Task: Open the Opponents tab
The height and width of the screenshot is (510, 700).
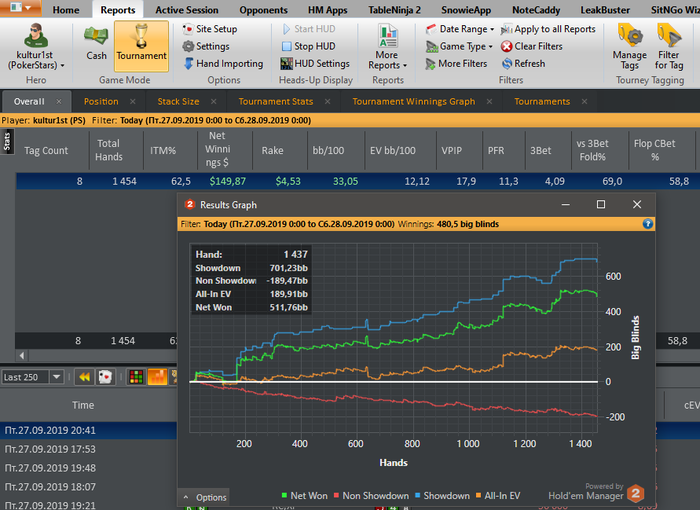Action: [263, 10]
